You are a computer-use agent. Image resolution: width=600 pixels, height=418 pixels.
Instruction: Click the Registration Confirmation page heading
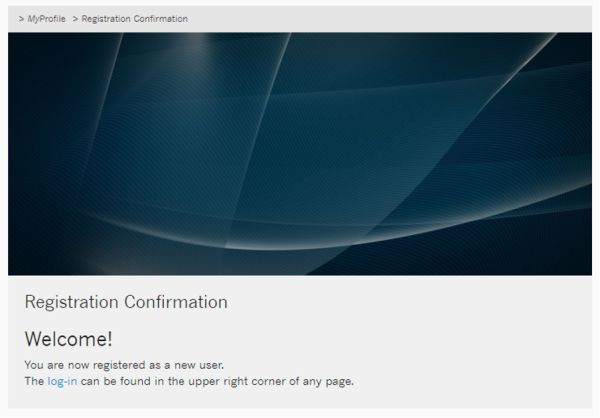coord(126,302)
